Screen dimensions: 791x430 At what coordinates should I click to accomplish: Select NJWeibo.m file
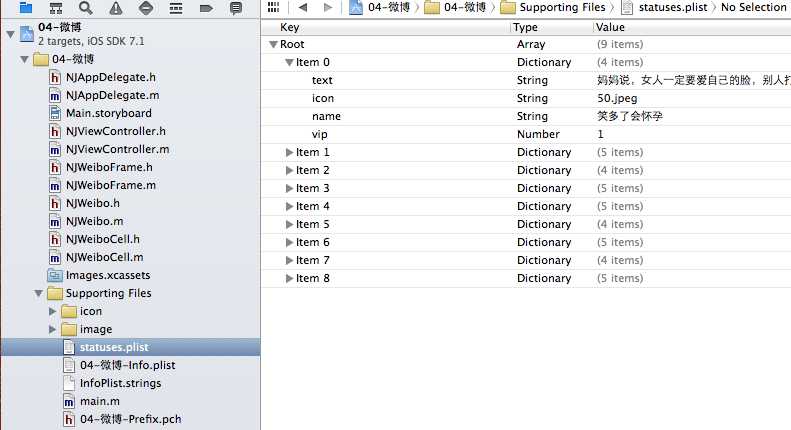[94, 222]
